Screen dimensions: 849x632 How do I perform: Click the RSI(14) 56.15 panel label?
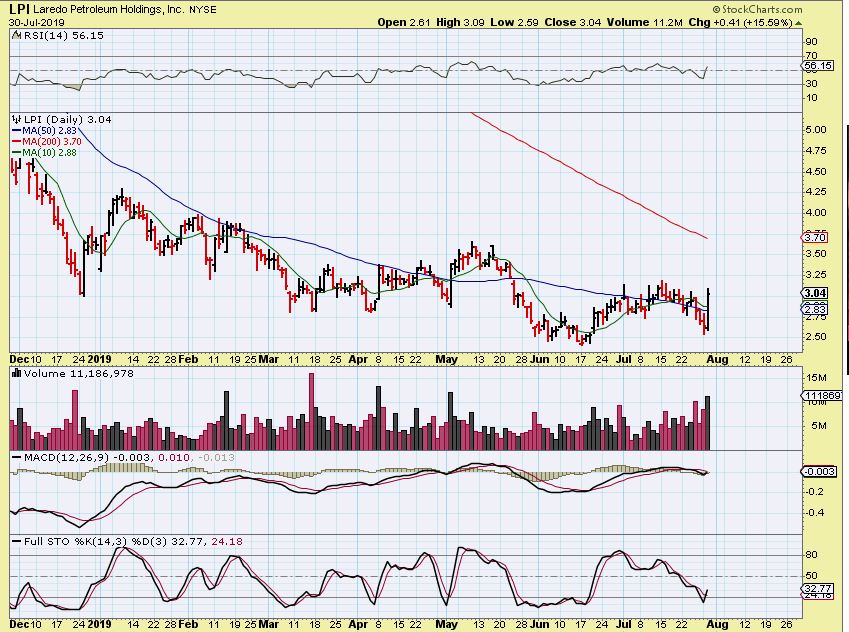pyautogui.click(x=63, y=36)
